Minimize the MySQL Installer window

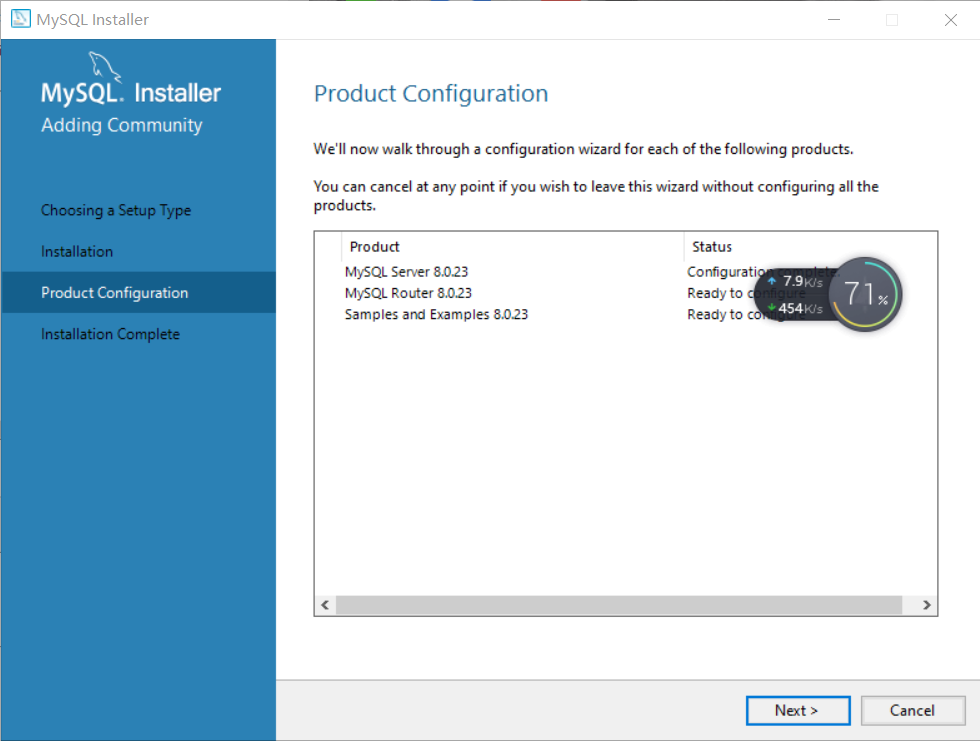[x=834, y=20]
